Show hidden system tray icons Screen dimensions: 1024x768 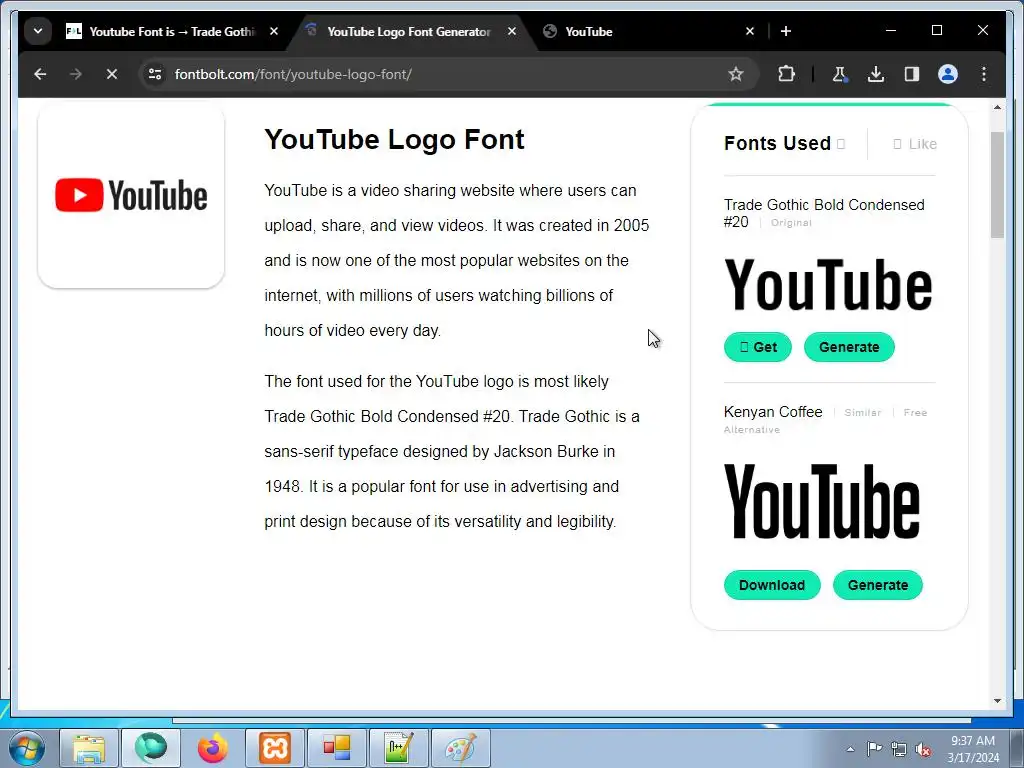[x=850, y=749]
